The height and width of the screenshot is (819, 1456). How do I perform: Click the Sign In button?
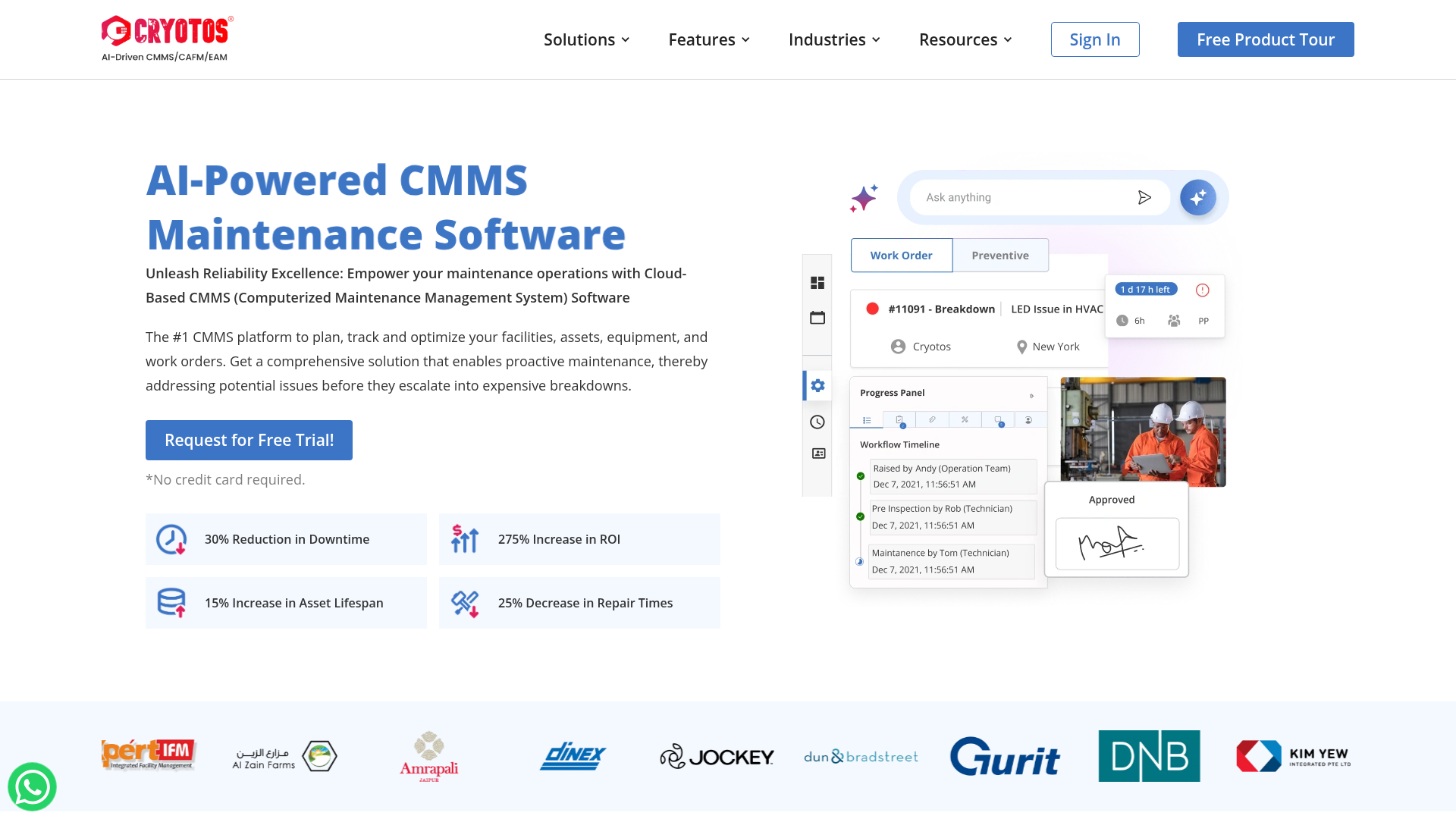[1094, 39]
